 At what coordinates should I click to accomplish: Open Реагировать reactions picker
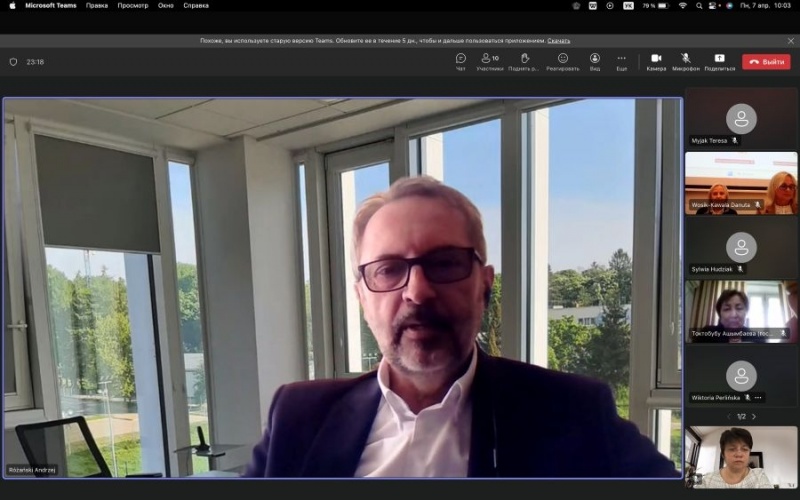[562, 61]
